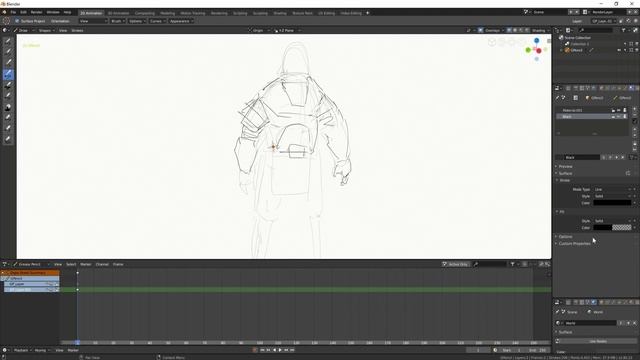Click the Use Nodes button

pos(598,341)
